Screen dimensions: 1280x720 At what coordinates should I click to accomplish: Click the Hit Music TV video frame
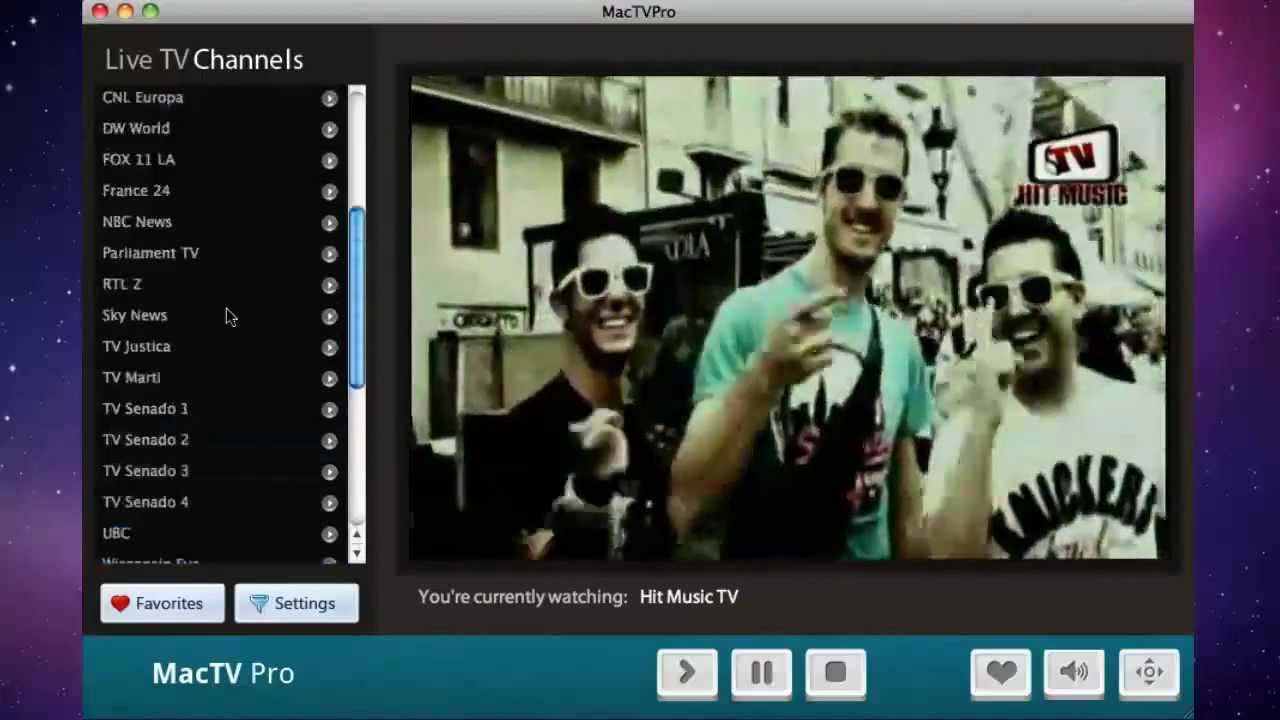pos(787,317)
